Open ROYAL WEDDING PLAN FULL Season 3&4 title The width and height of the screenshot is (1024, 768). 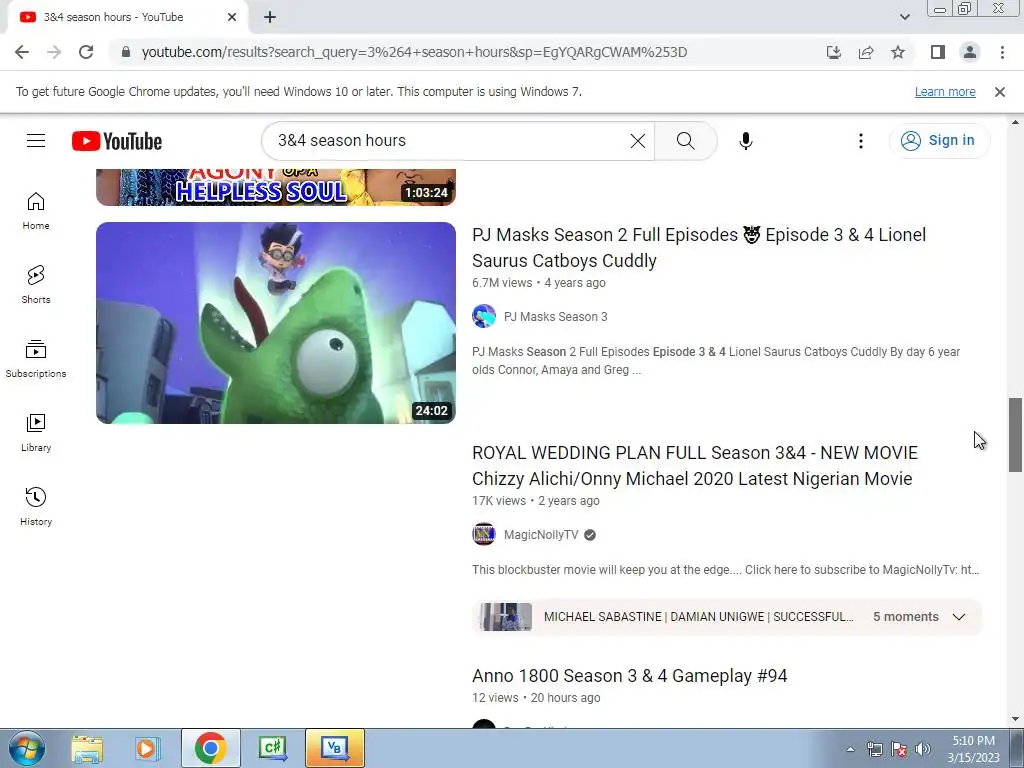695,466
